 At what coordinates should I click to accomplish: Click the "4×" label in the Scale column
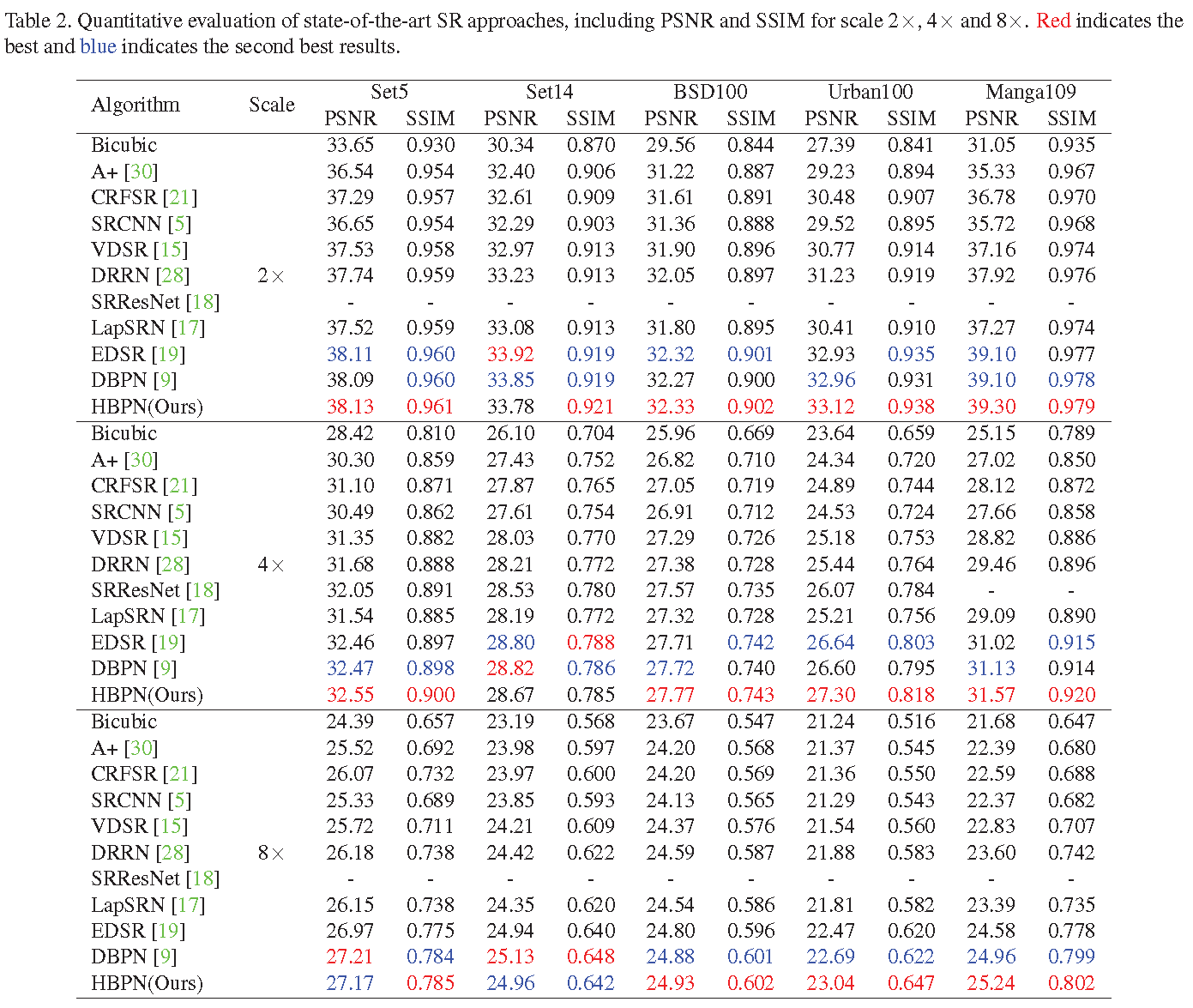[270, 564]
